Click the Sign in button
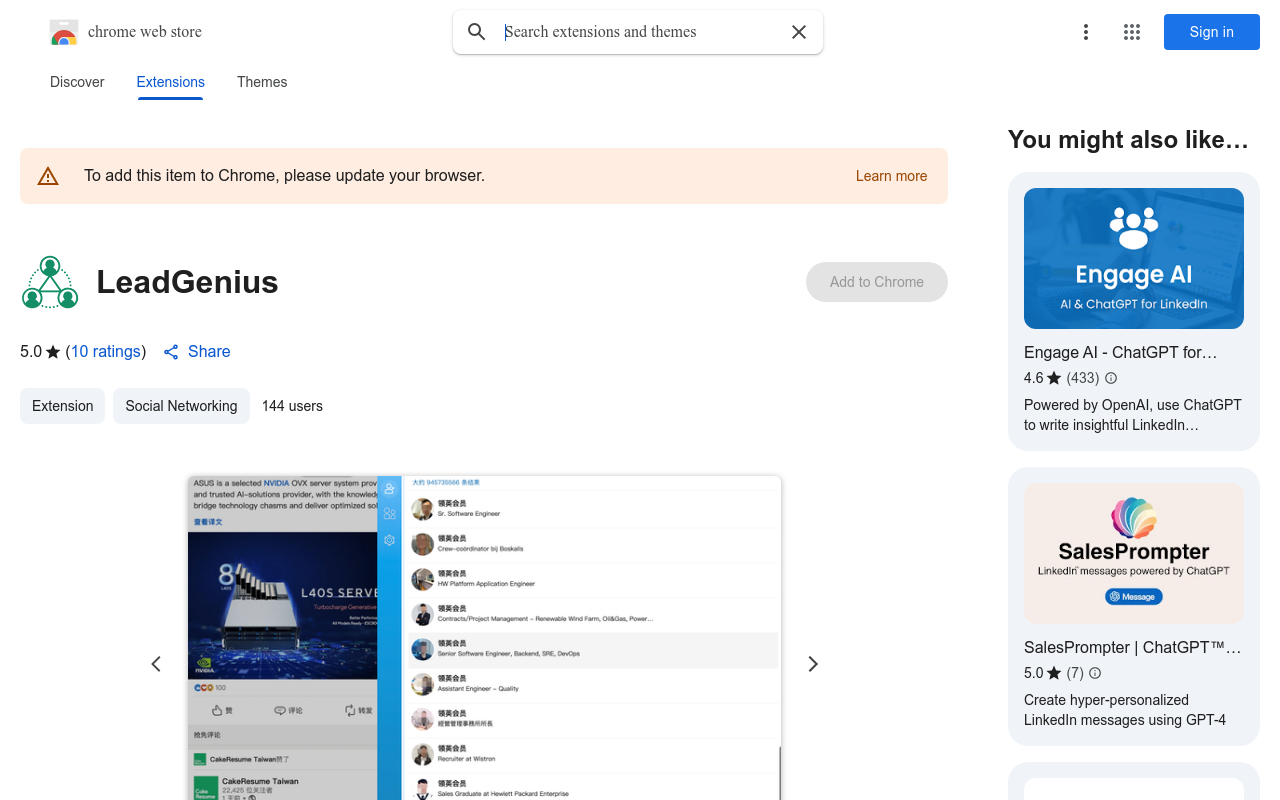Image resolution: width=1280 pixels, height=800 pixels. coord(1212,32)
